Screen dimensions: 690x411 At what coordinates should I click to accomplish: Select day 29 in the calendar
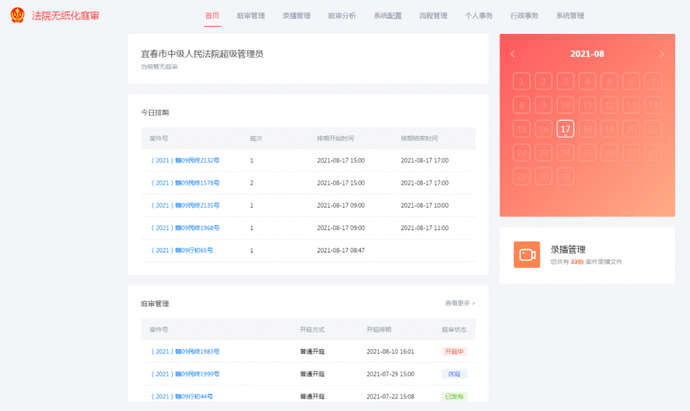521,176
